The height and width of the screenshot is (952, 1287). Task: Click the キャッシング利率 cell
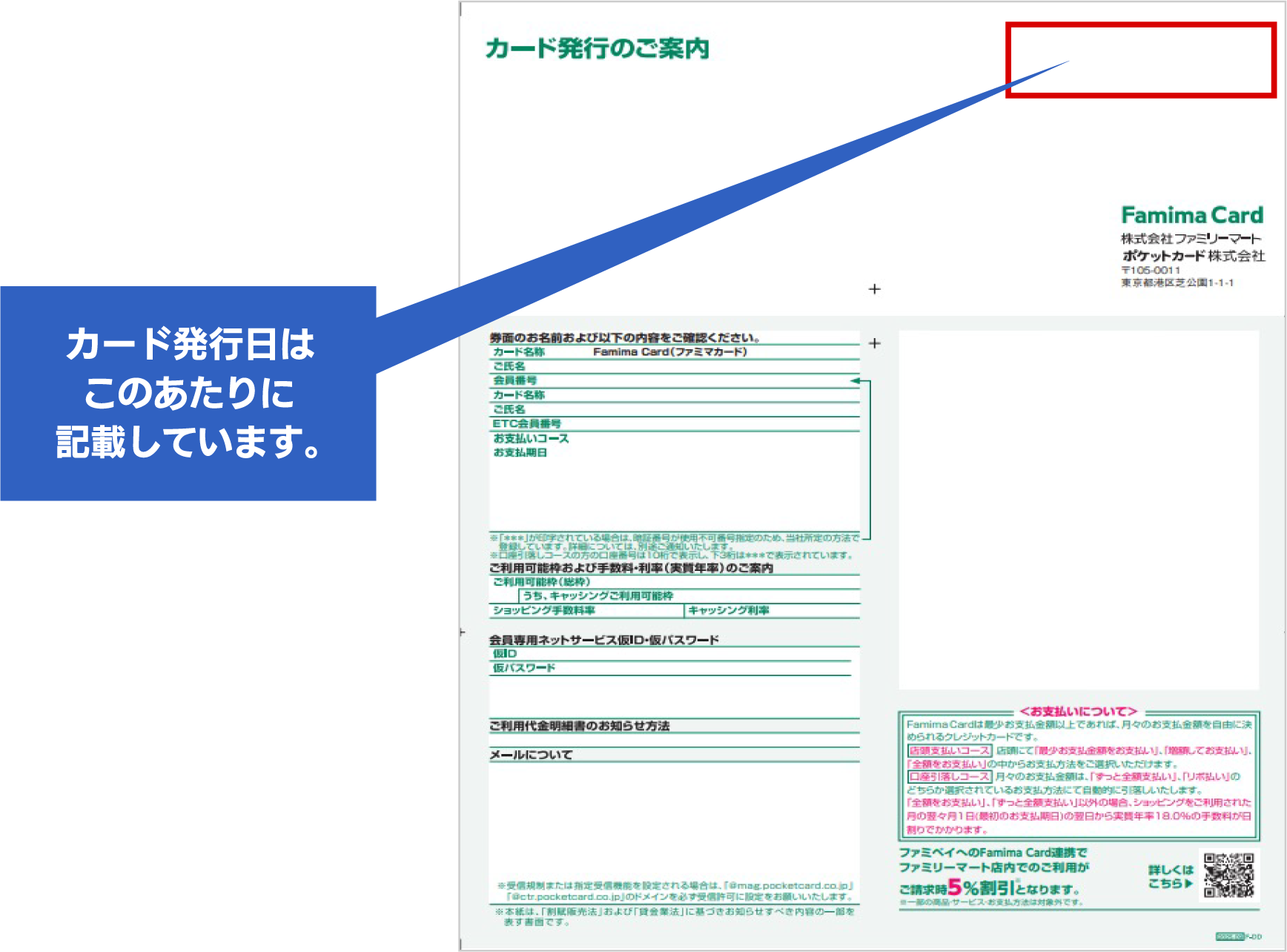(771, 611)
